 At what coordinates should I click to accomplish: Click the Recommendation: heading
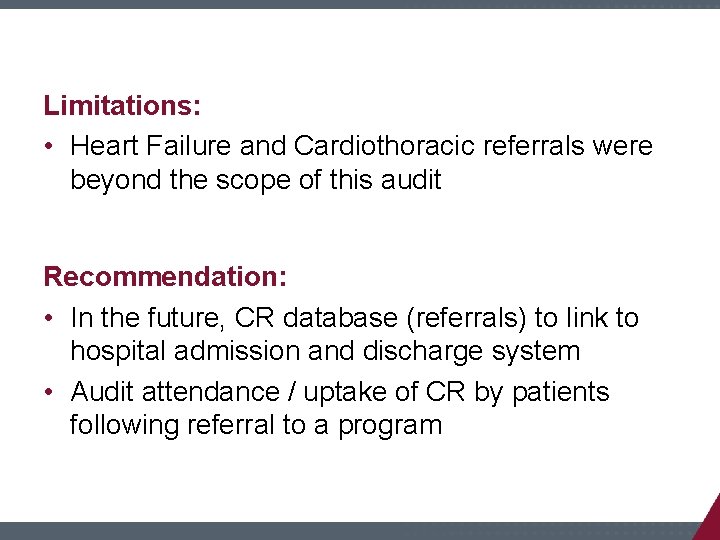(x=165, y=276)
